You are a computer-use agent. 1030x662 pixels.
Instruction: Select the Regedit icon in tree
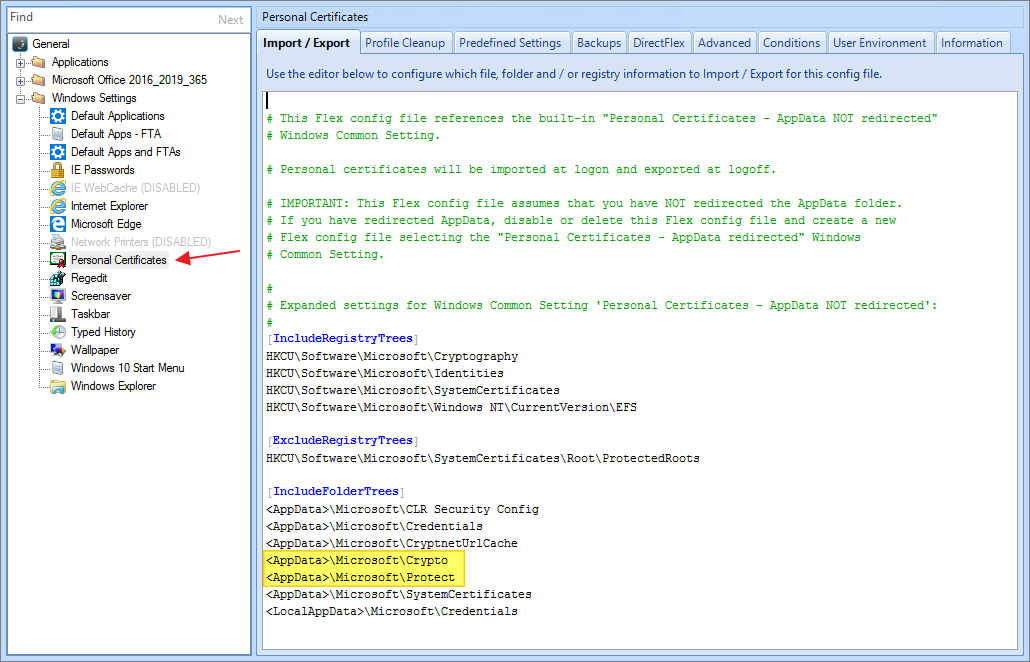pos(58,278)
